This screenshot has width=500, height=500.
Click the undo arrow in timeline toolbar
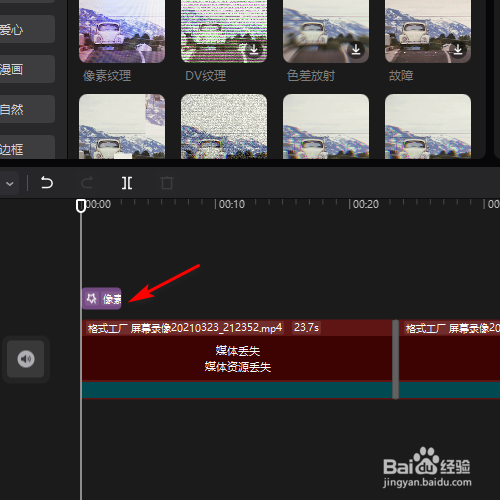click(47, 183)
